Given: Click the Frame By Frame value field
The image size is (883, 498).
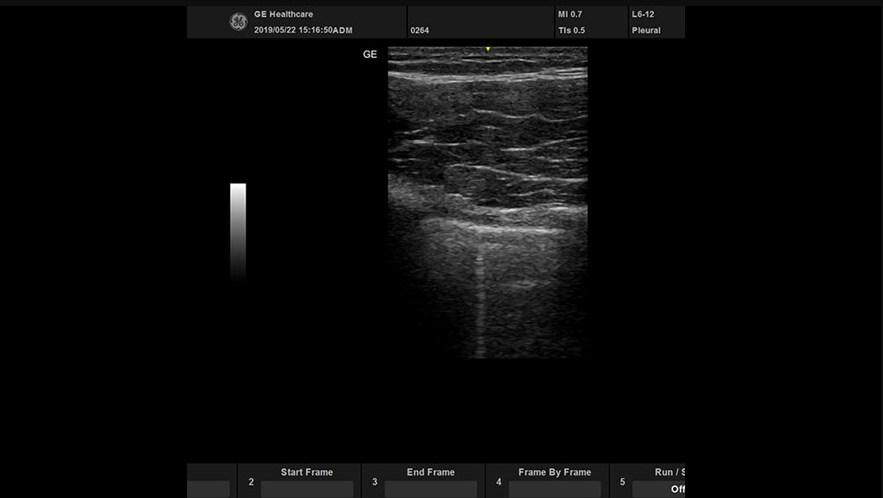Looking at the screenshot, I should (x=555, y=489).
